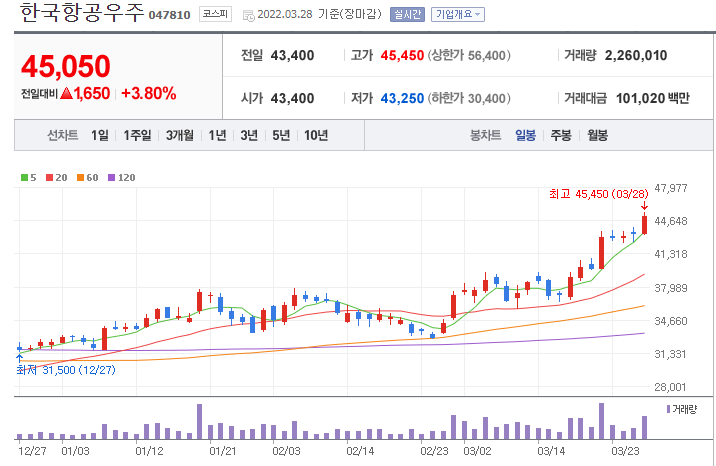The width and height of the screenshot is (716, 466).
Task: Click the tallest volume bar near 01/21
Action: [x=200, y=421]
